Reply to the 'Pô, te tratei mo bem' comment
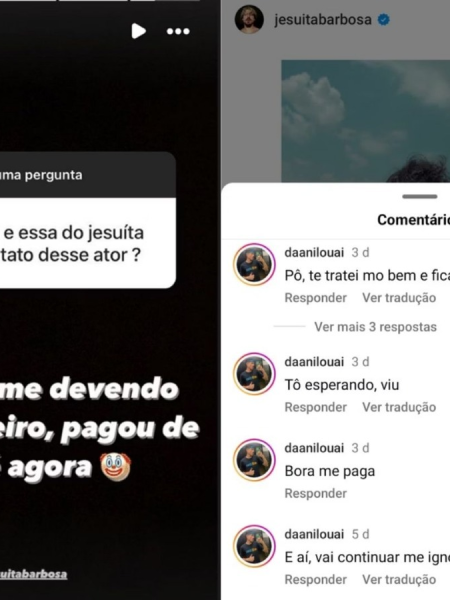450x600 pixels. (316, 298)
